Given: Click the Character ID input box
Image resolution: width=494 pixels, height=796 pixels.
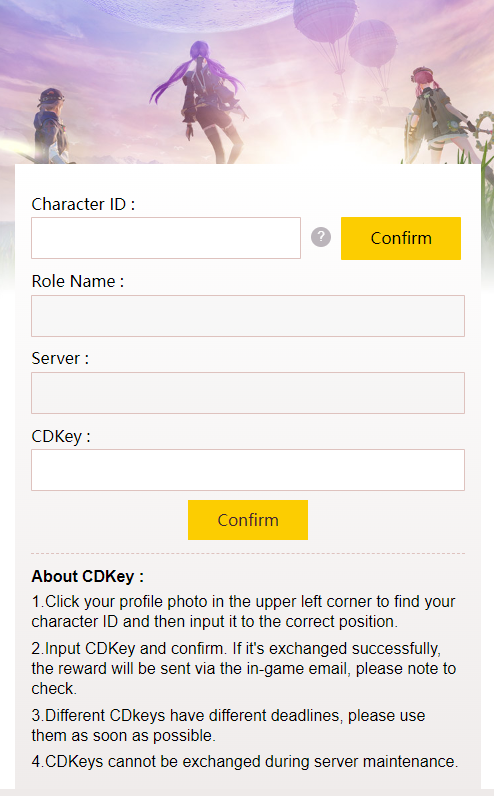Looking at the screenshot, I should tap(166, 238).
